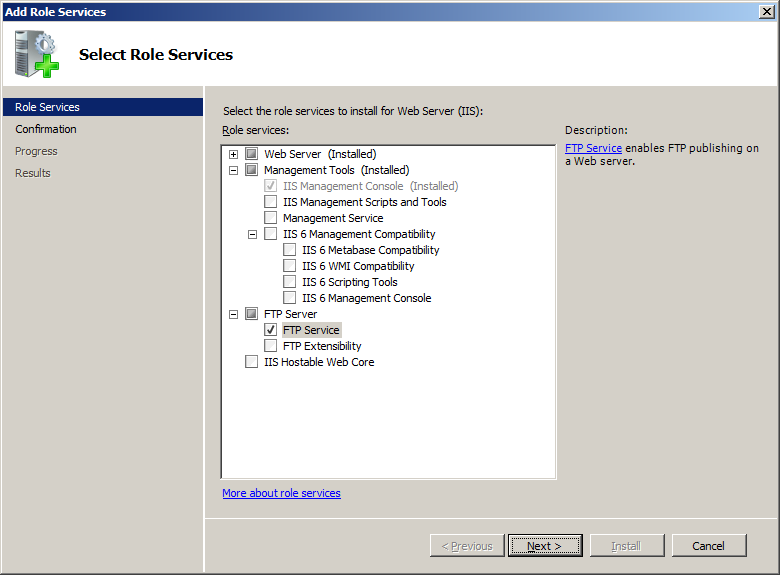Screen dimensions: 780x575
Task: Open the More about role services link
Action: click(x=281, y=493)
